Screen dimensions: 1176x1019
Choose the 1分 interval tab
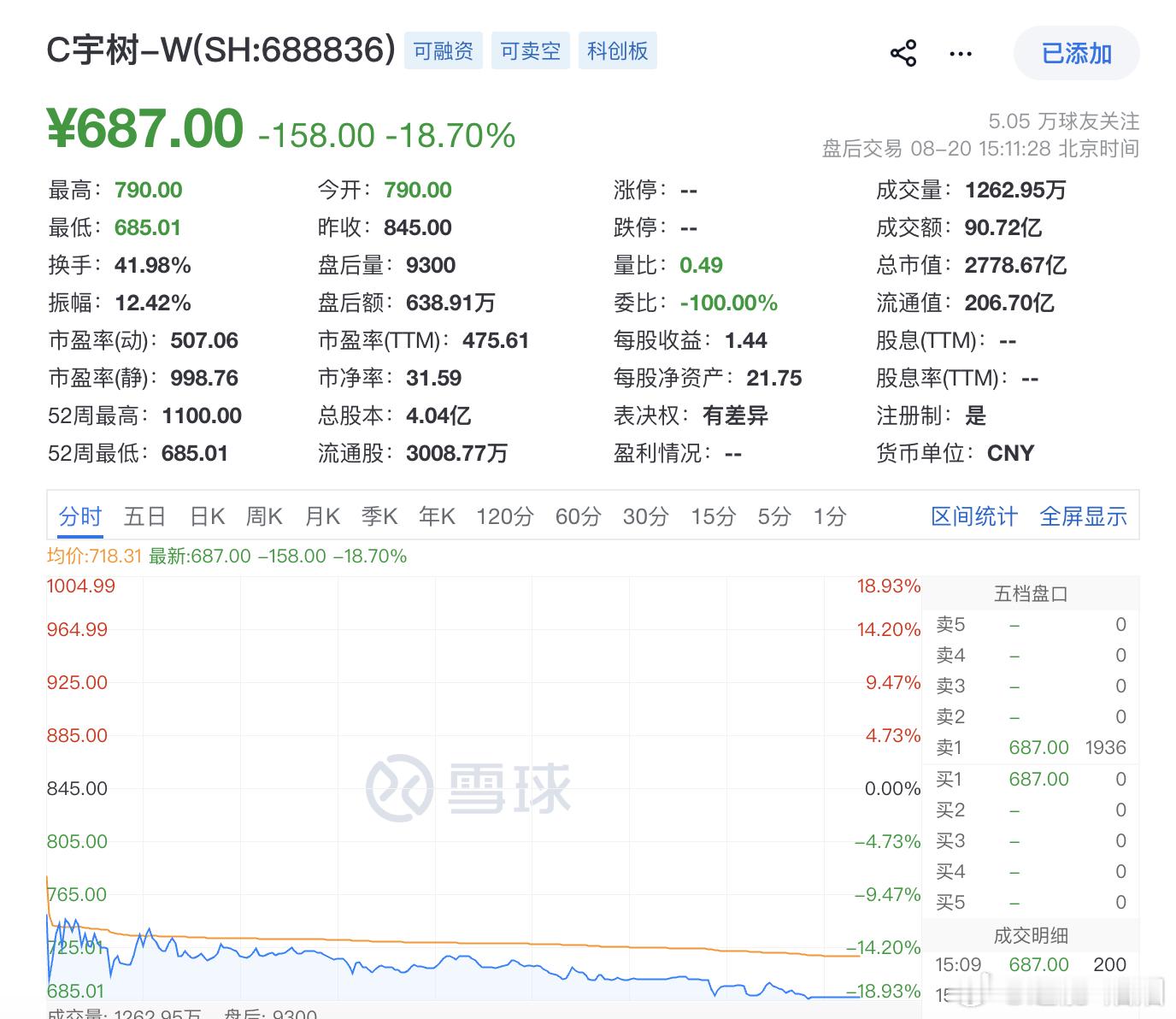(829, 516)
